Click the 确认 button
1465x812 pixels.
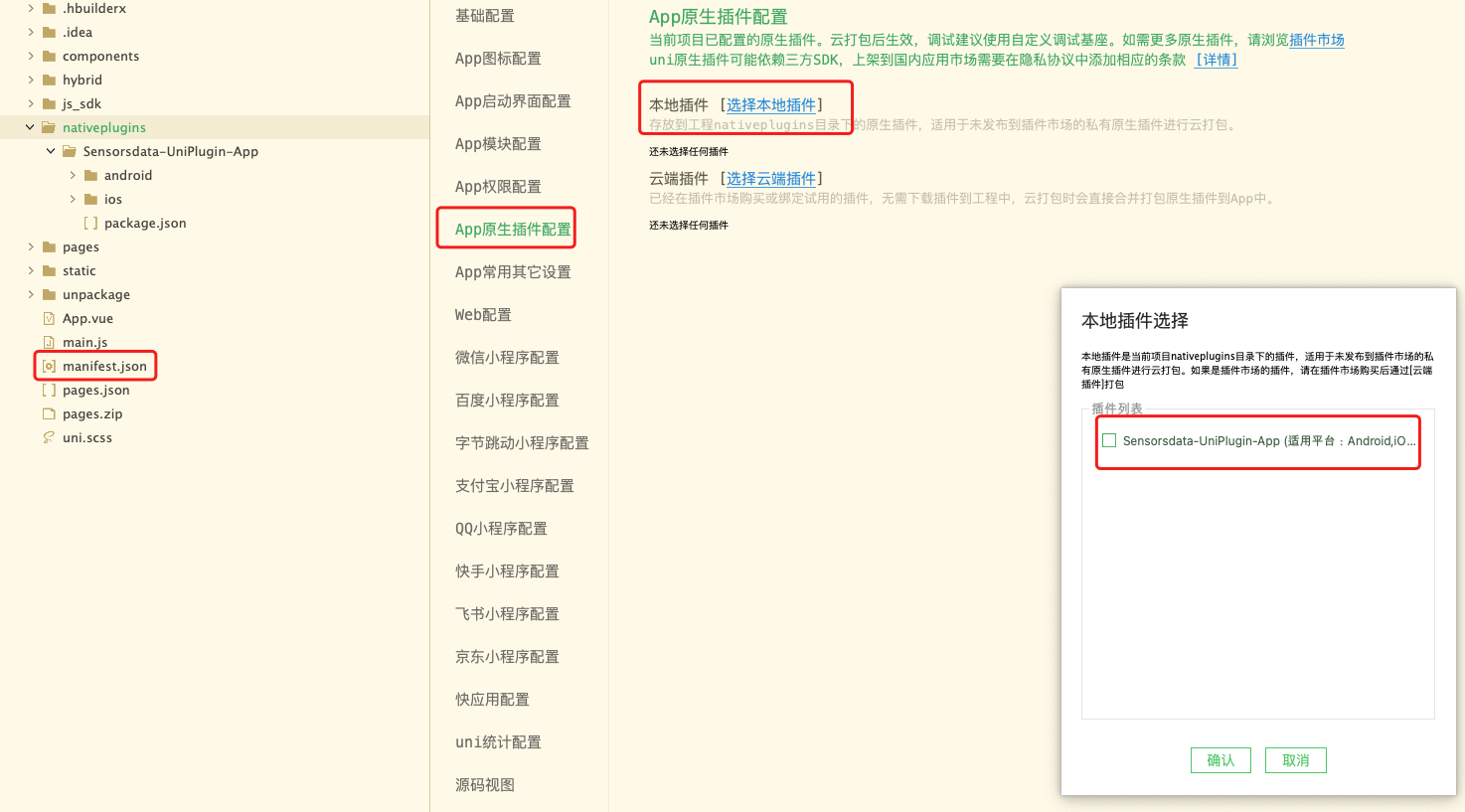click(1221, 759)
